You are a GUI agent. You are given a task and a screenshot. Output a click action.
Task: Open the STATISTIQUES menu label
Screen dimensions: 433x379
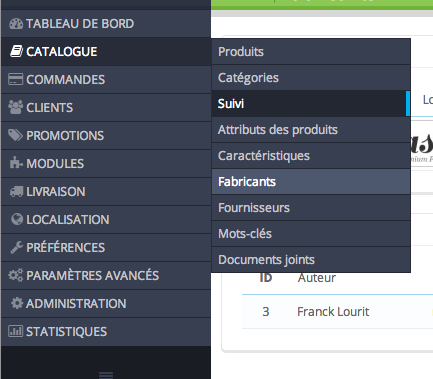point(67,332)
